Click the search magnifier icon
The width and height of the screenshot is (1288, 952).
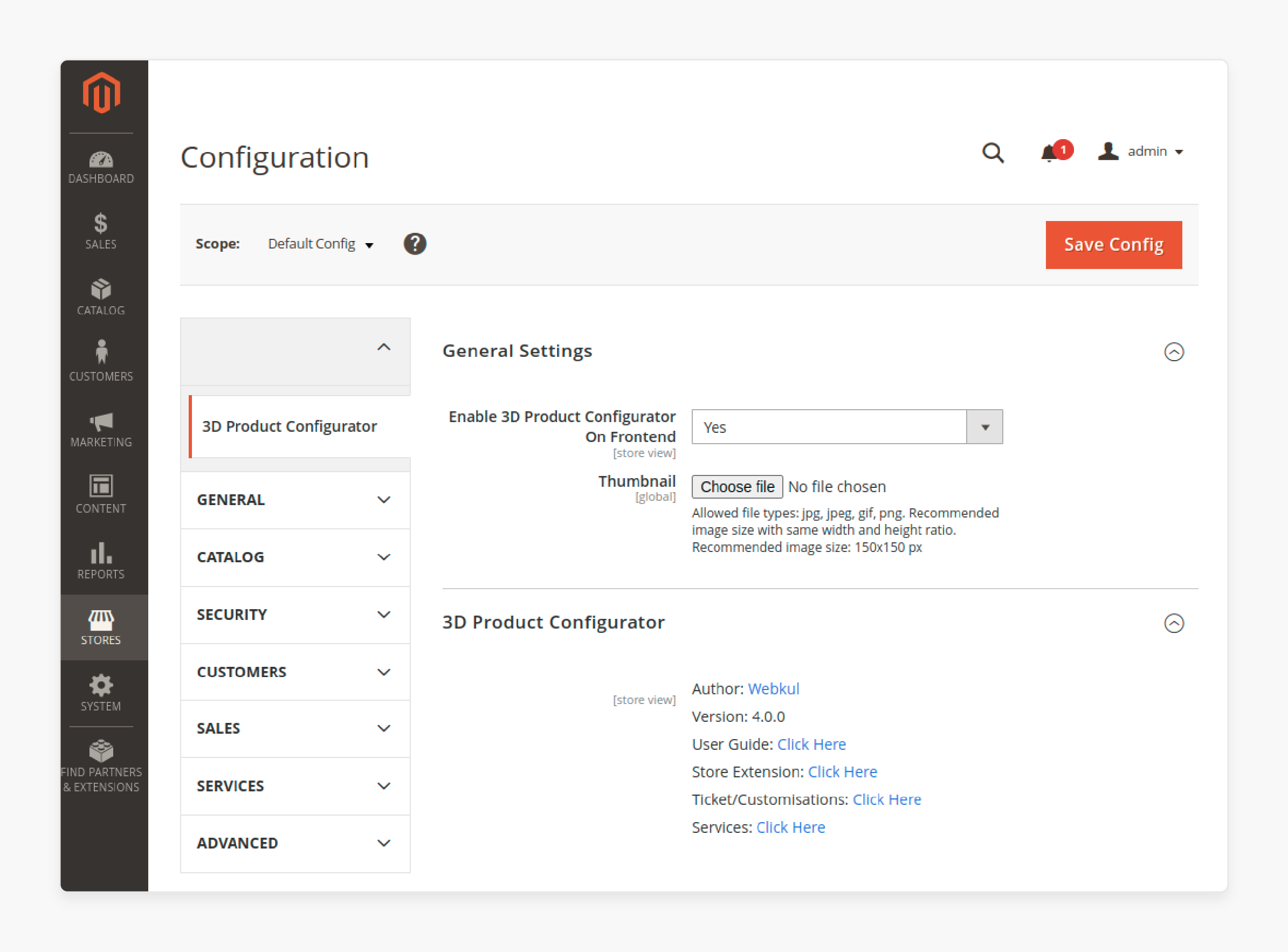click(x=993, y=153)
